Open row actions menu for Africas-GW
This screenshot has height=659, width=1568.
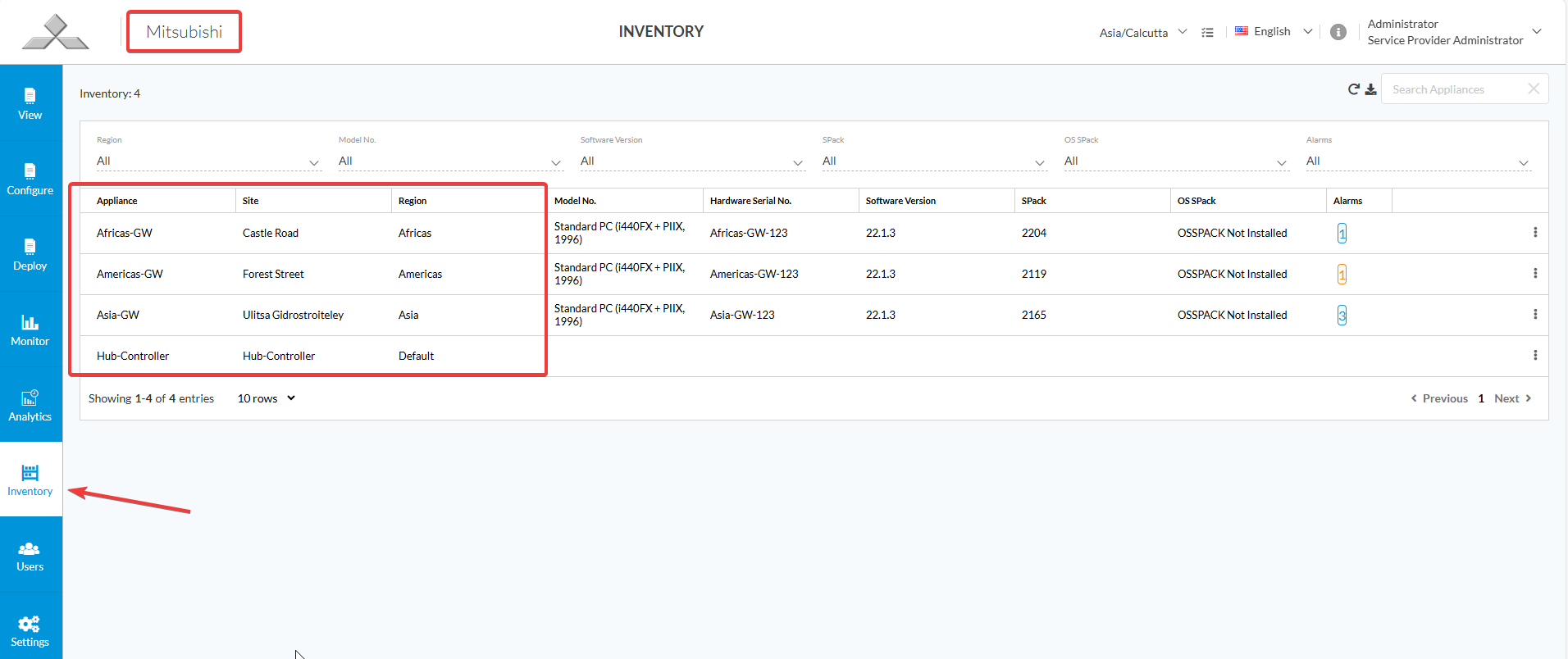tap(1535, 233)
